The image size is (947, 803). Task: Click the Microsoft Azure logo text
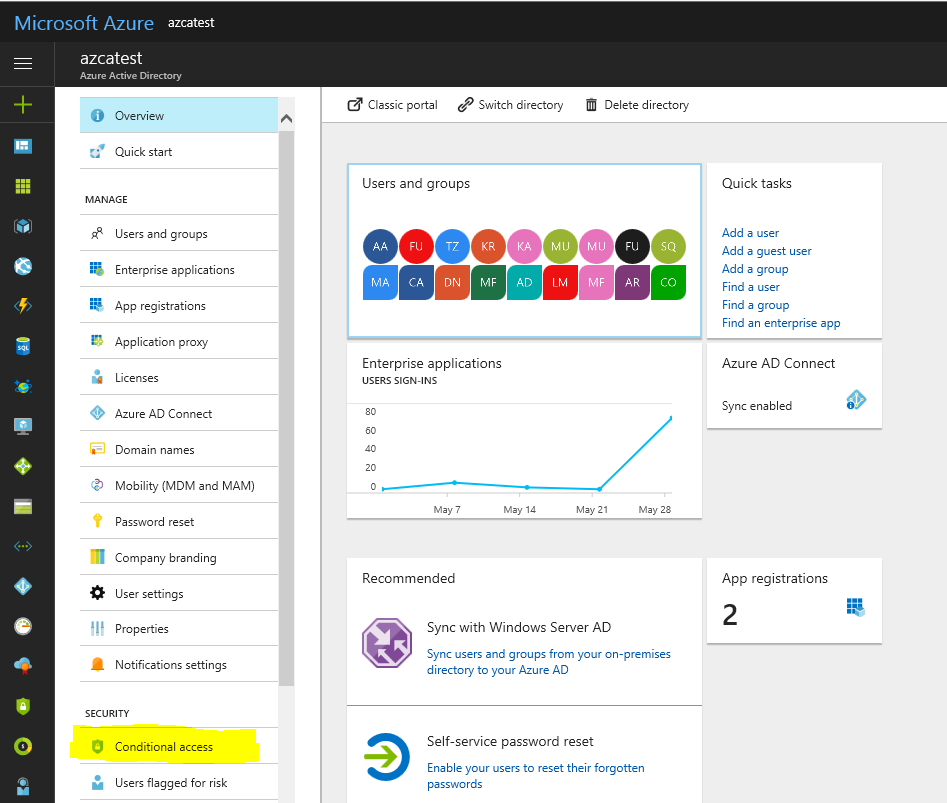click(84, 23)
